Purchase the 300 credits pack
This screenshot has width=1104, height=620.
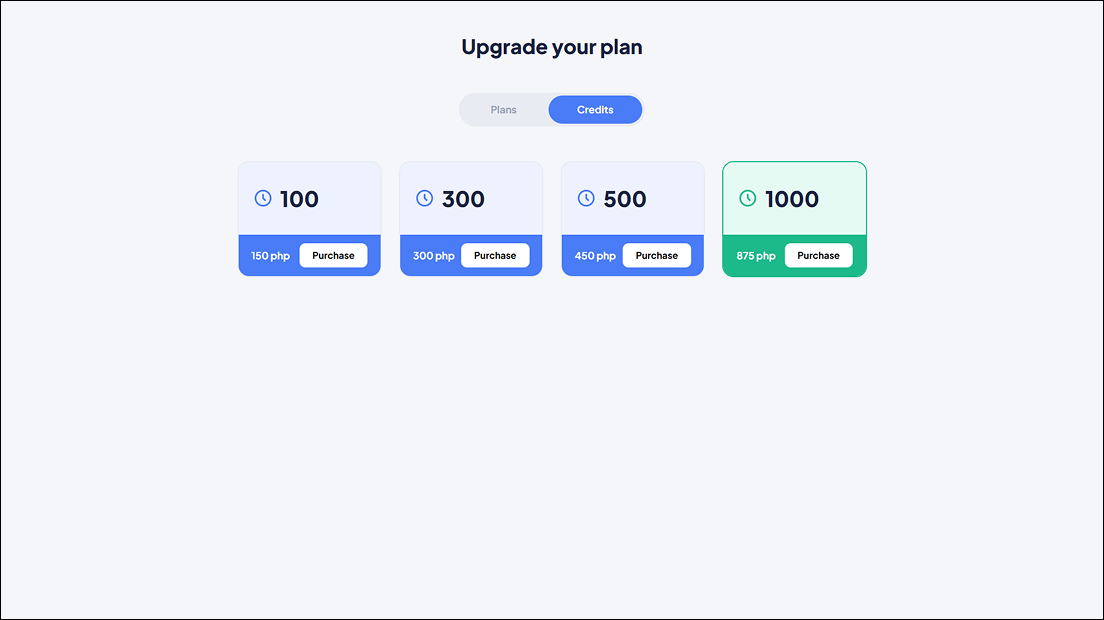click(495, 255)
